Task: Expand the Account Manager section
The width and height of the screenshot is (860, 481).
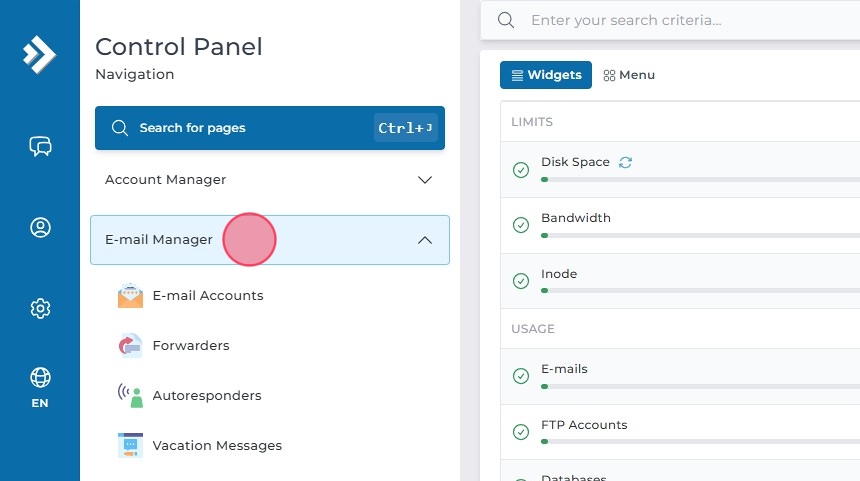Action: [424, 180]
